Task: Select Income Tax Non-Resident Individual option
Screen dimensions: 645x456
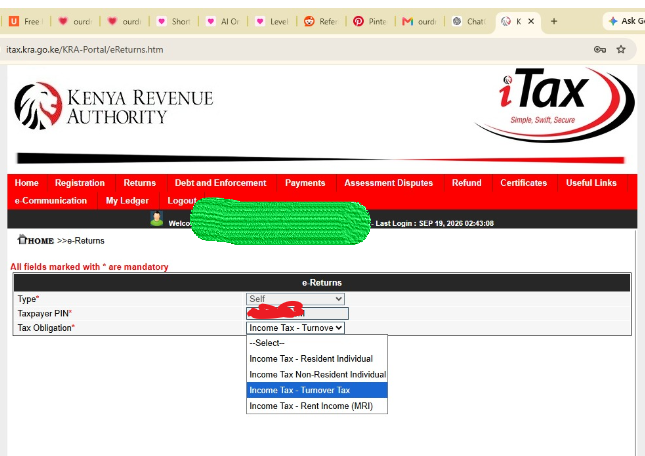Action: [x=317, y=375]
